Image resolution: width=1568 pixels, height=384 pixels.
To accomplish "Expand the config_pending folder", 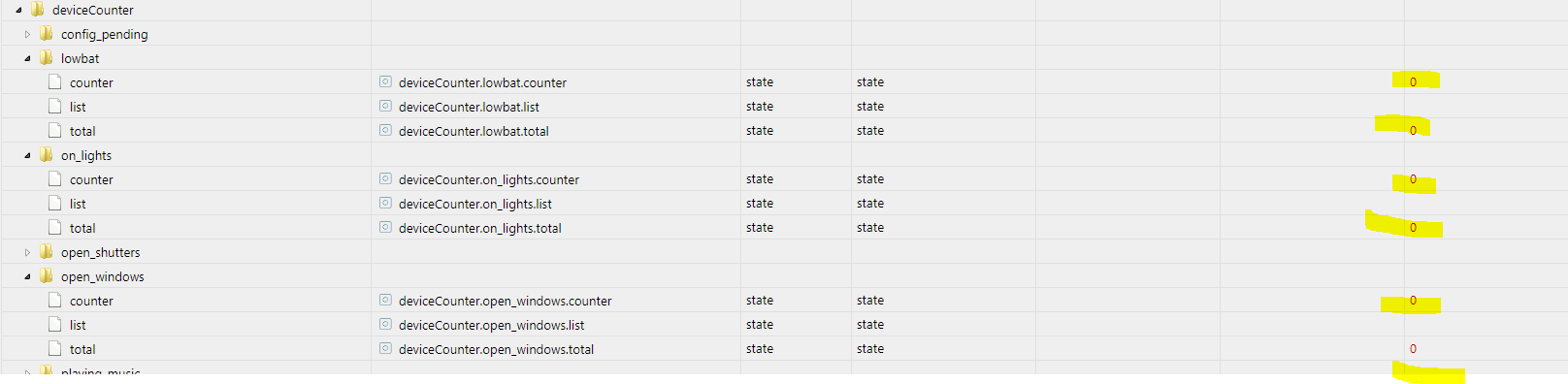I will click(27, 34).
